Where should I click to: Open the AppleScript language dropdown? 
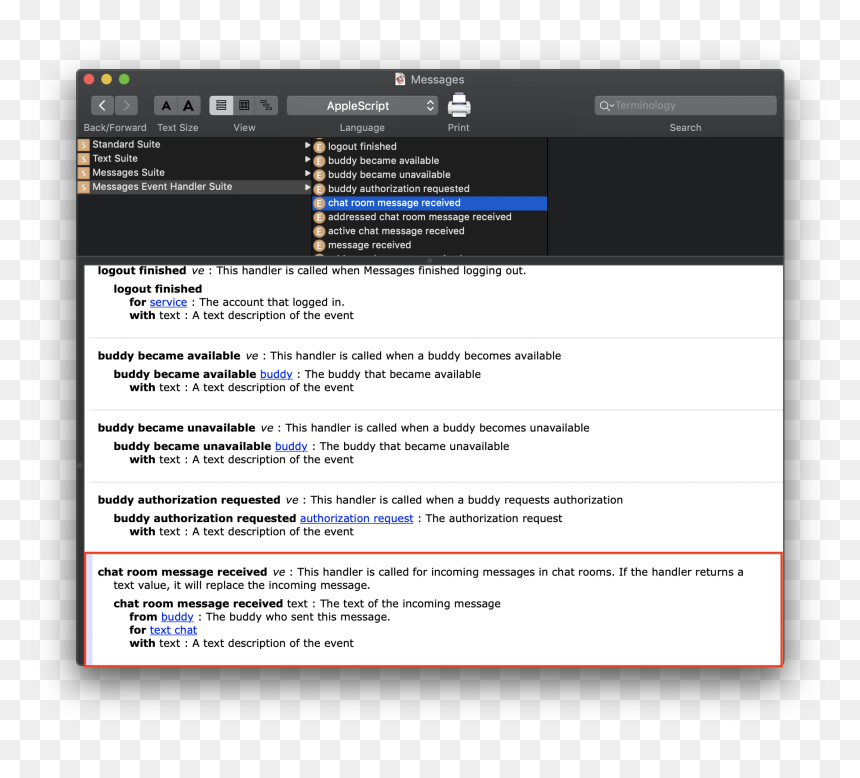[x=362, y=105]
